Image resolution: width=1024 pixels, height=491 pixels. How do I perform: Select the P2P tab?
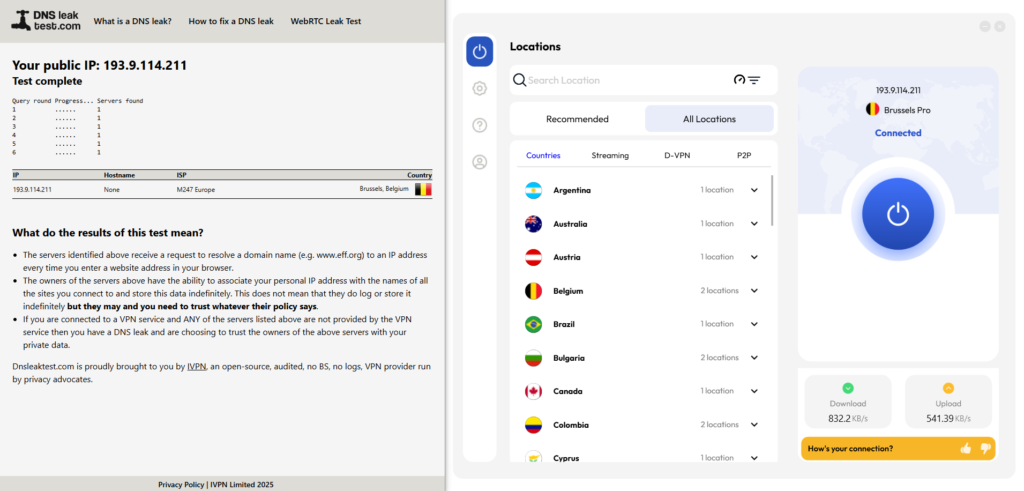point(744,155)
